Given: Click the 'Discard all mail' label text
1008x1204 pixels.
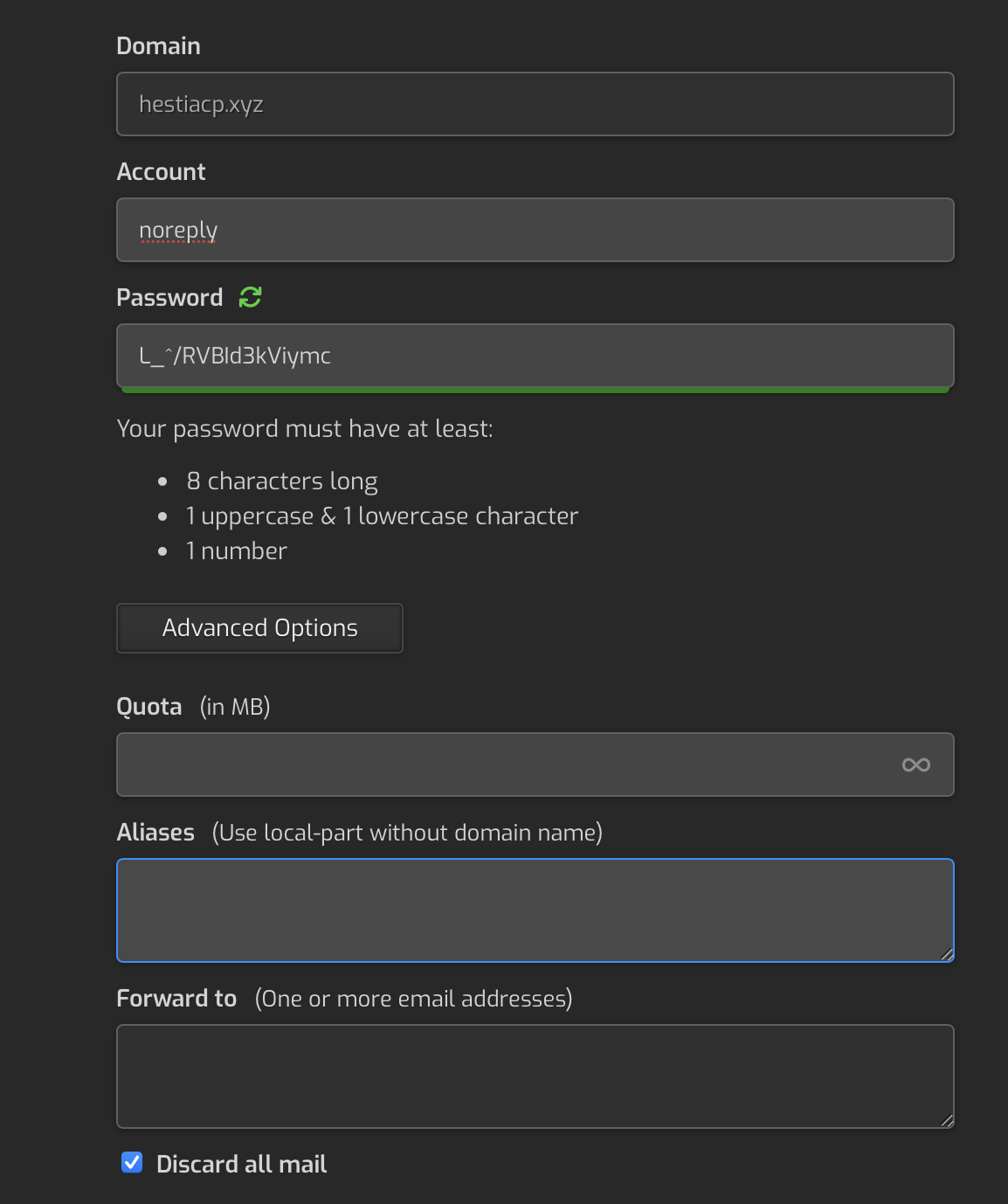Looking at the screenshot, I should [242, 1164].
